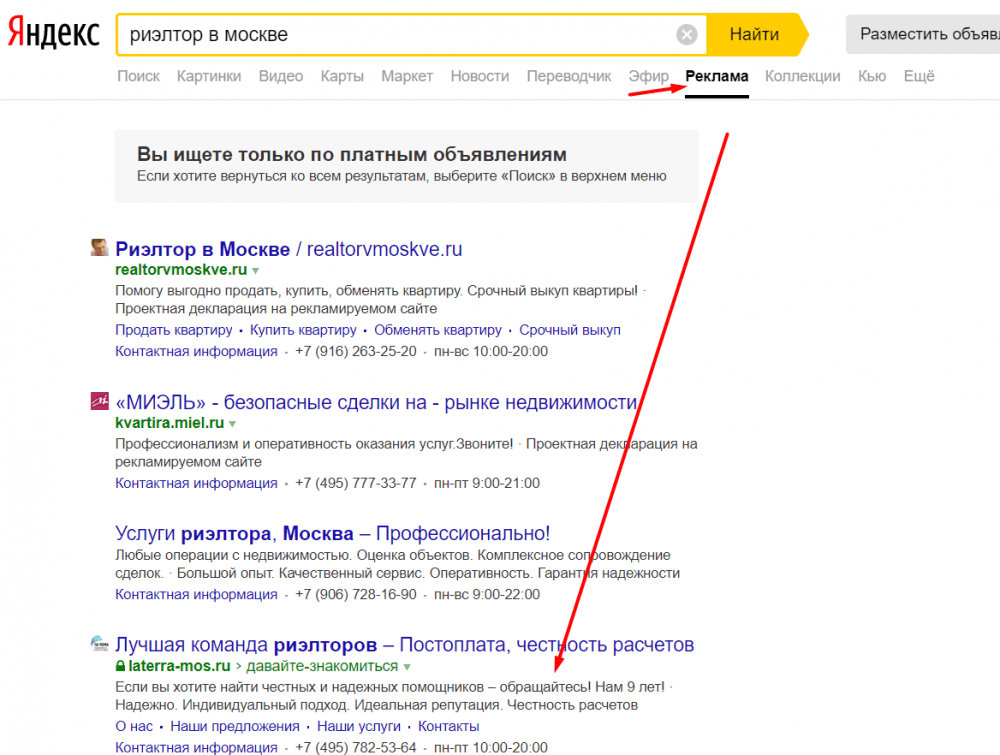Click the Яндекс logo
1000x755 pixels.
[x=54, y=33]
